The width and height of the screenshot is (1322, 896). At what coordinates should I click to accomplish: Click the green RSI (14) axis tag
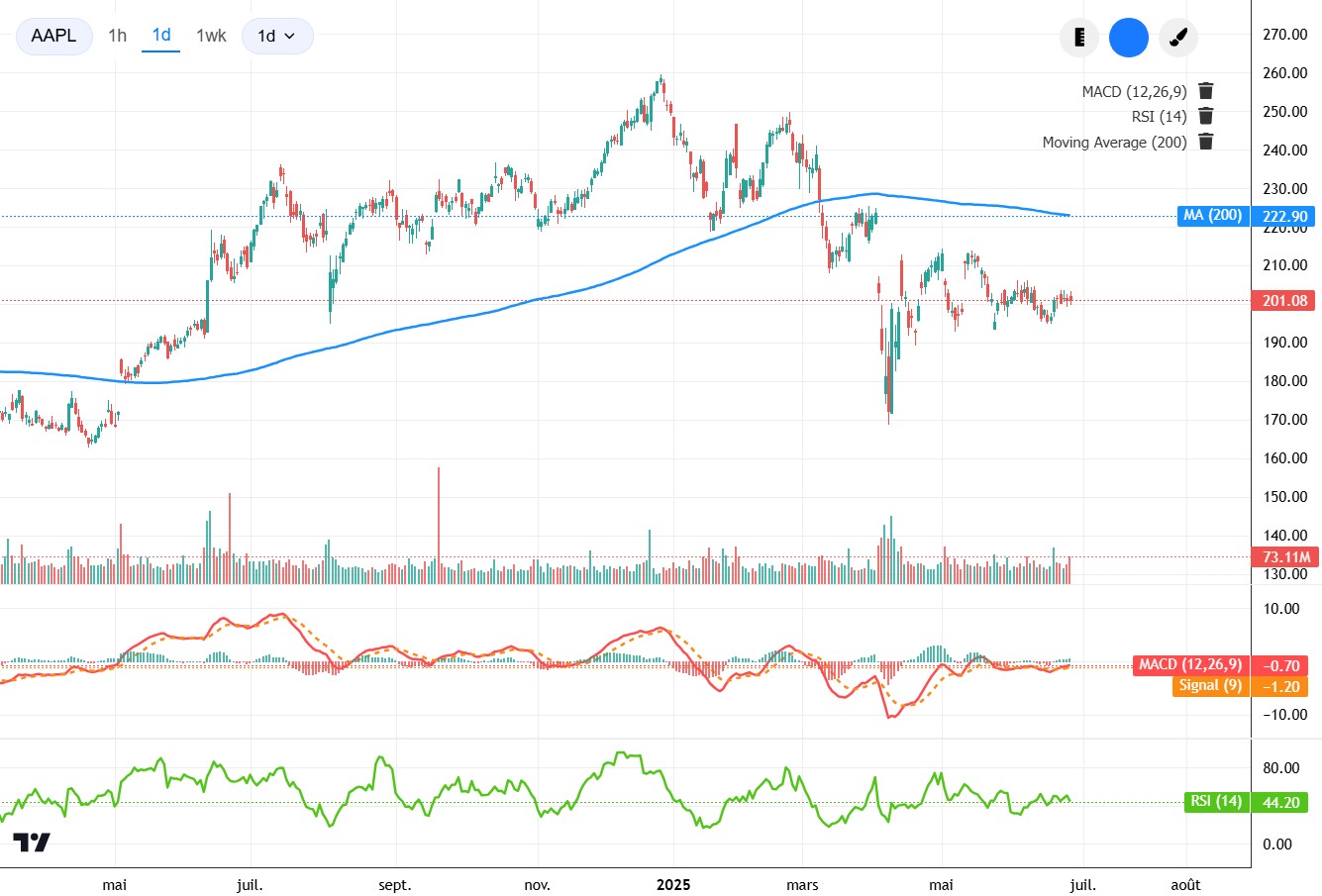tap(1216, 802)
